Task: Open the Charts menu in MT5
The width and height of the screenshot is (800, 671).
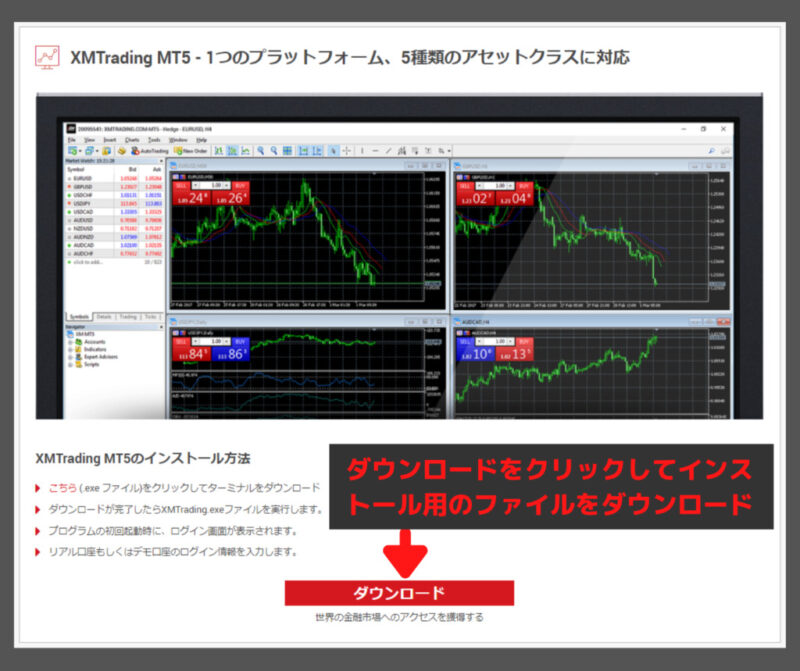Action: [x=132, y=140]
